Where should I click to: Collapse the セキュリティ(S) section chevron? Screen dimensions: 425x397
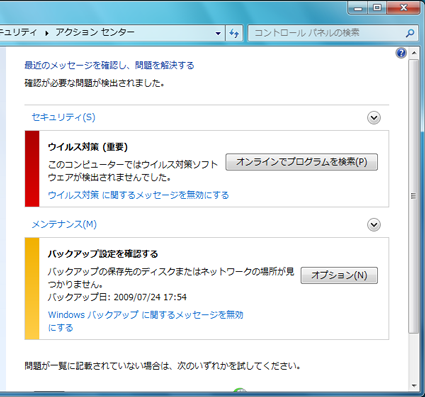[x=374, y=118]
